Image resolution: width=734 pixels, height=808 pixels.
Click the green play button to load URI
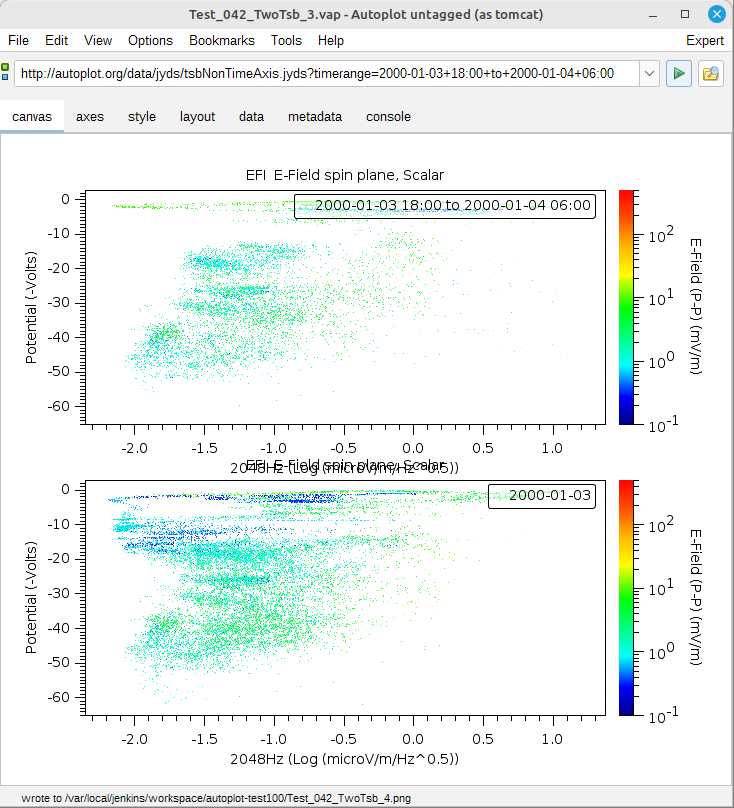679,73
